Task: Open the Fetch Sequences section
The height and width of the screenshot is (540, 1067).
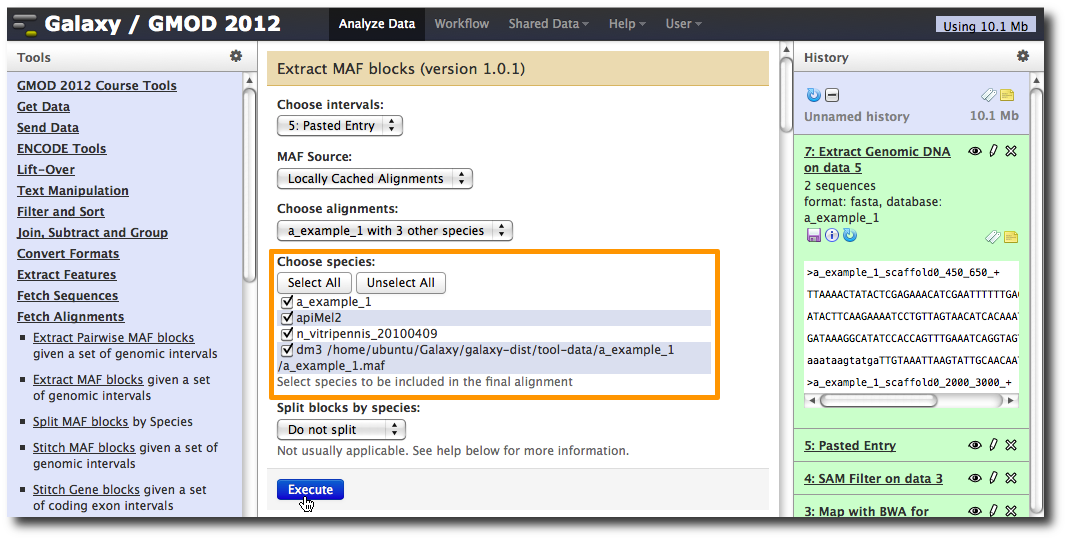Action: (67, 297)
